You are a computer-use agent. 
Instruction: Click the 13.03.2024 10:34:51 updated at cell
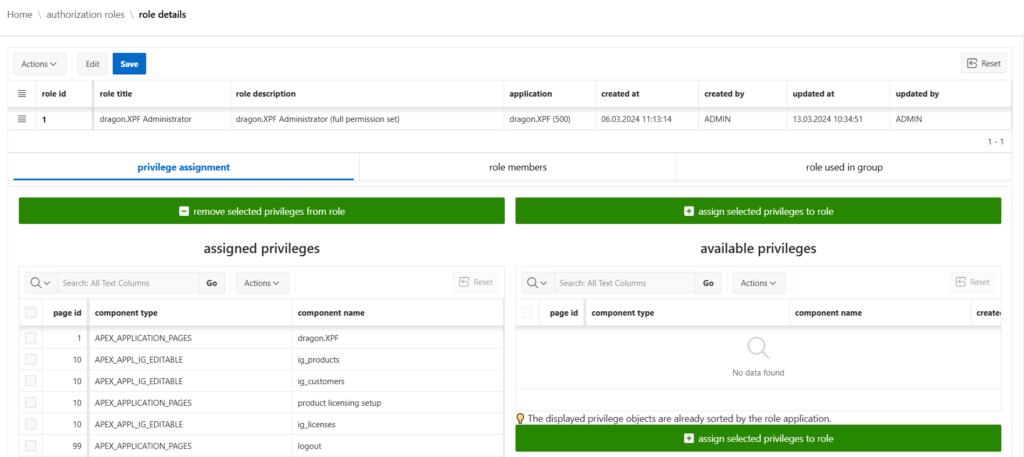point(838,119)
